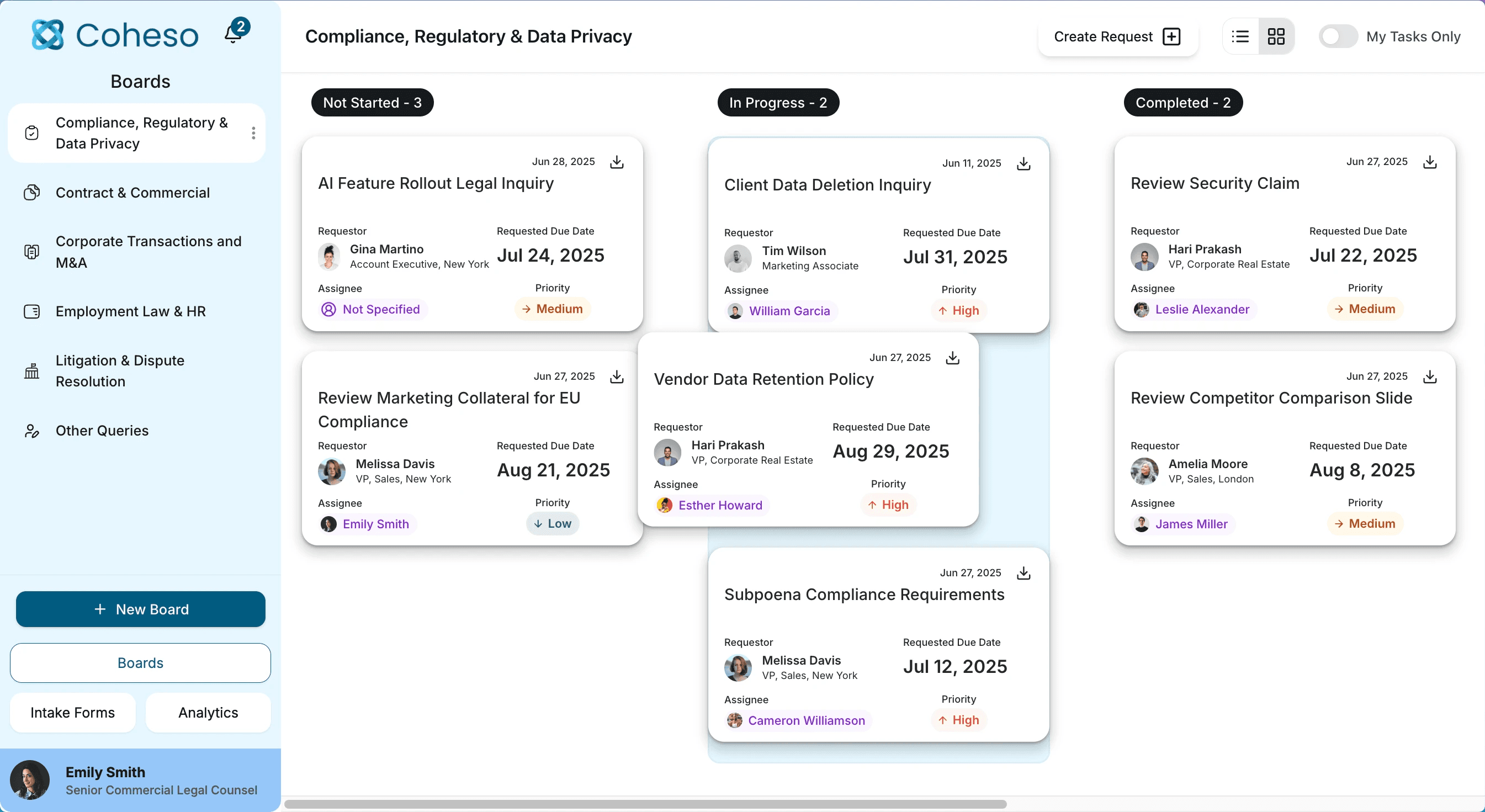Open the Compliance board options menu
Viewport: 1485px width, 812px height.
pos(253,132)
